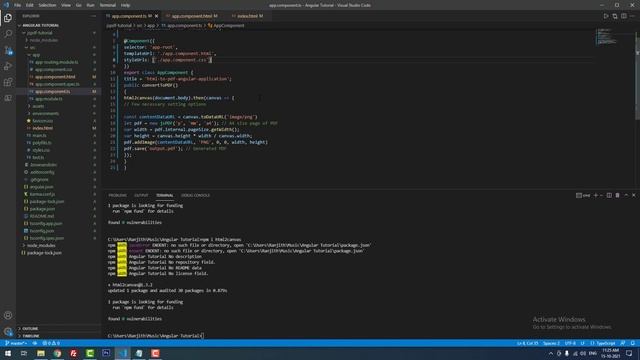
Task: Click the TypeScript language mode in status bar
Action: [x=603, y=343]
